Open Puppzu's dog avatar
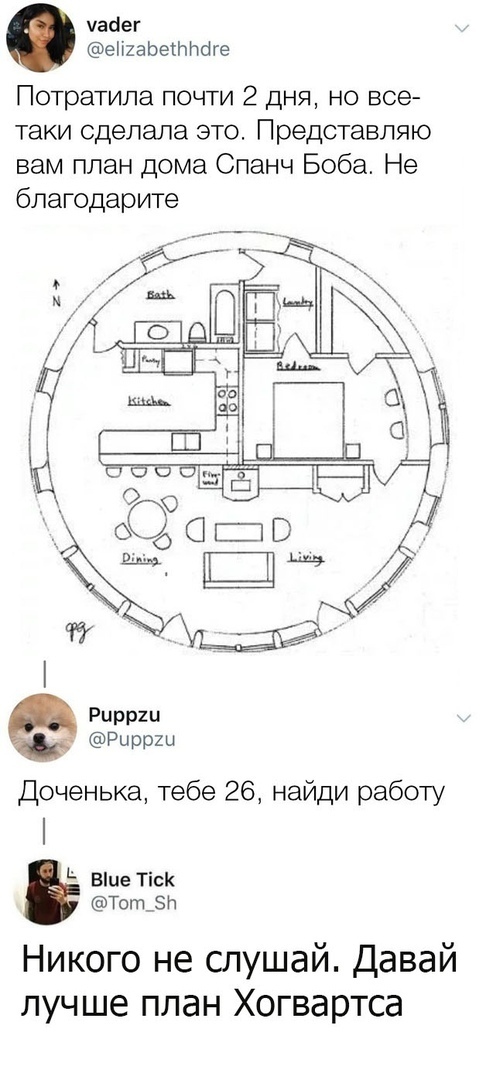Viewport: 486px width, 1080px height. [42, 728]
